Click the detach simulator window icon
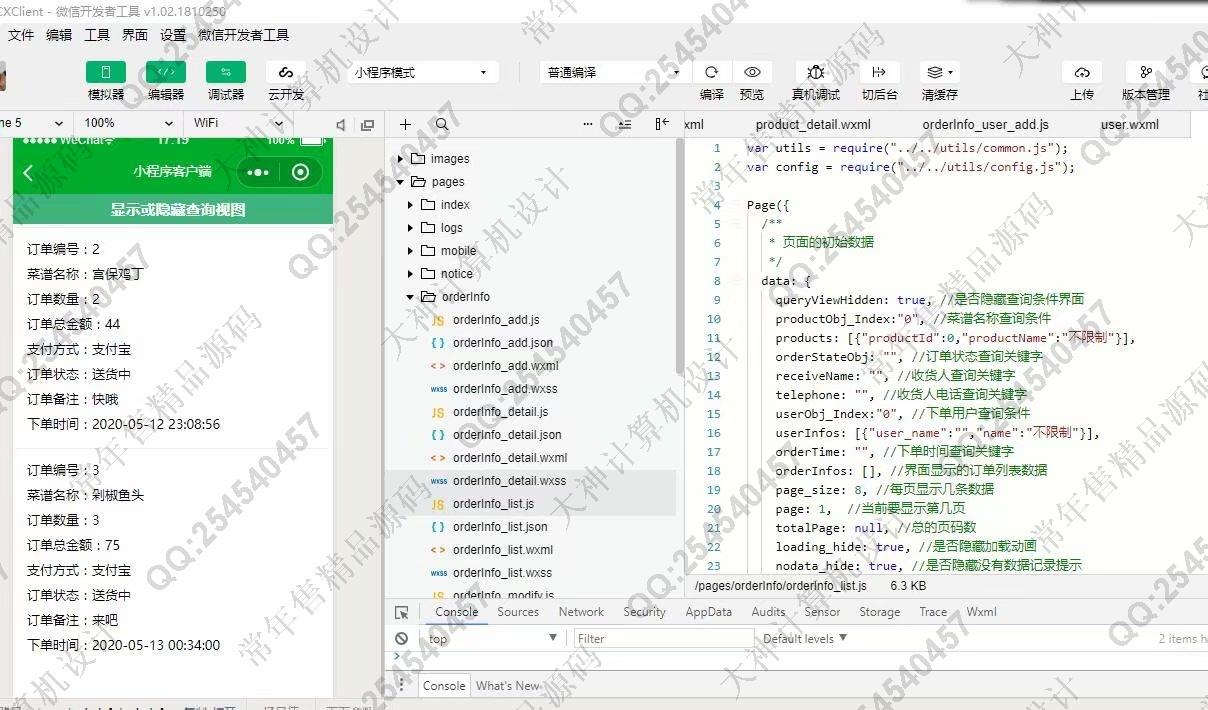This screenshot has width=1208, height=710. (367, 124)
